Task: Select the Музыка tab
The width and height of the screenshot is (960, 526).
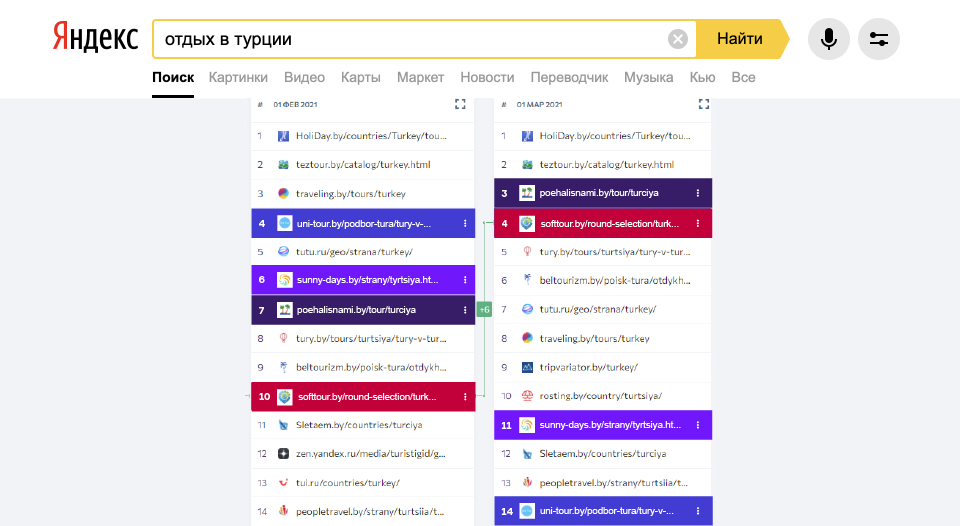Action: (x=648, y=78)
